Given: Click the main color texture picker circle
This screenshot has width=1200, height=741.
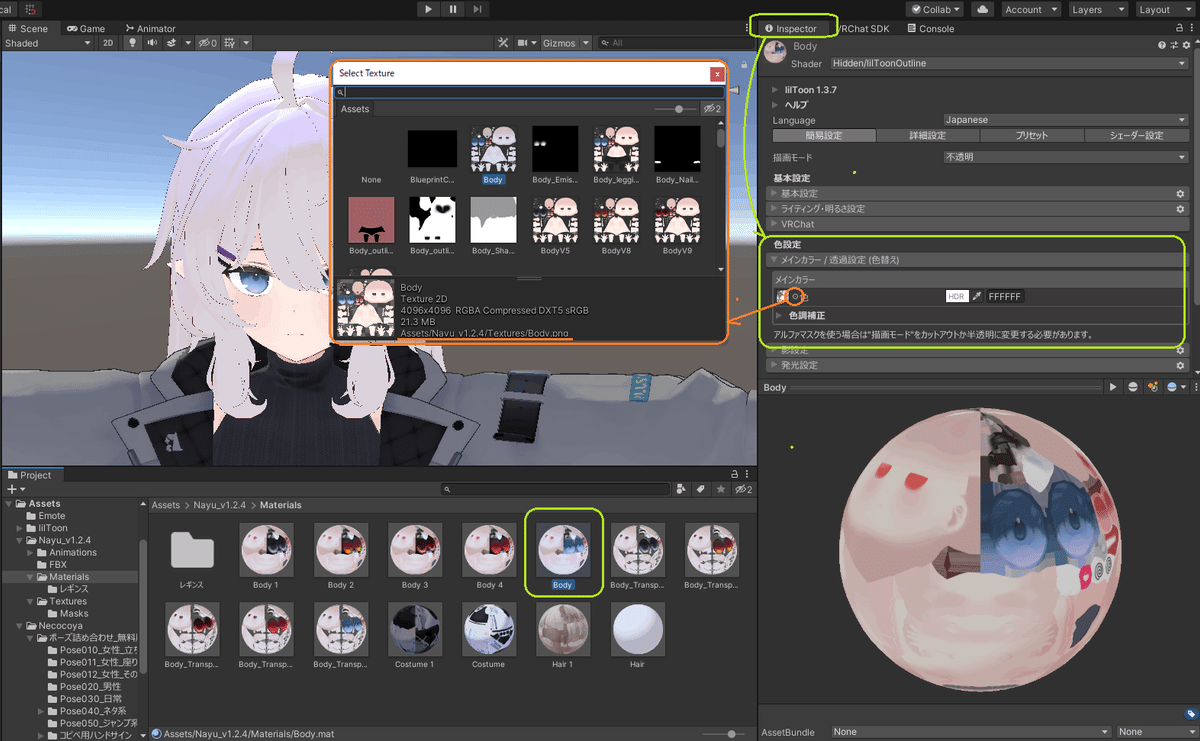Looking at the screenshot, I should pyautogui.click(x=795, y=296).
